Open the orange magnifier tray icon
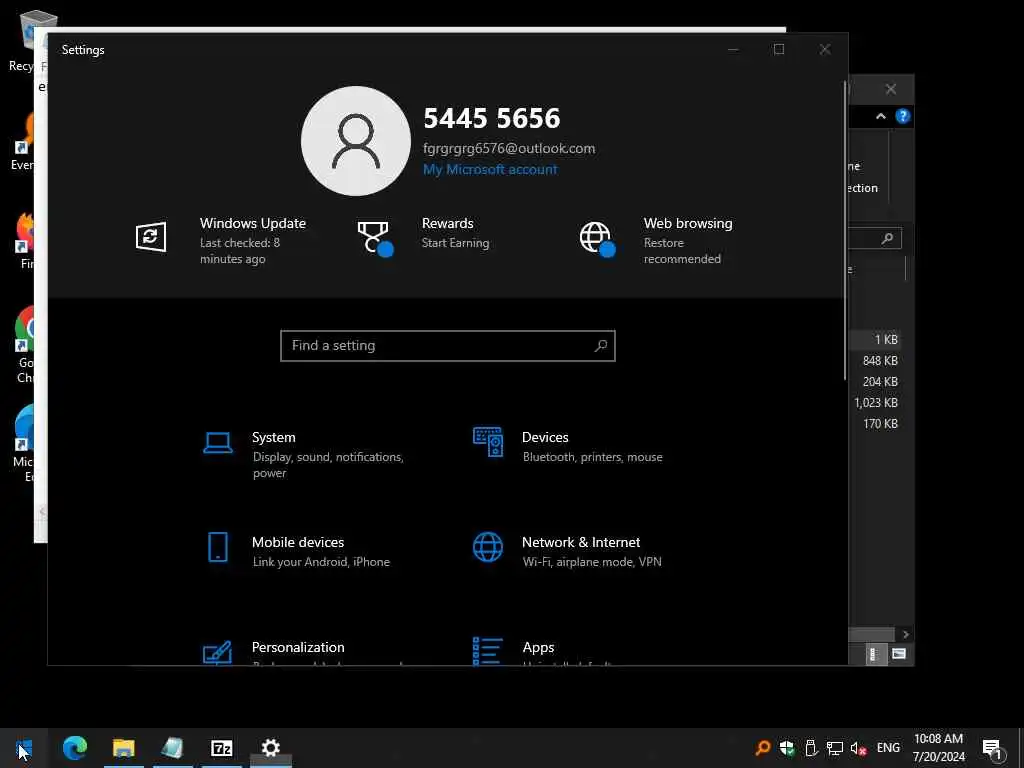Screen dimensions: 1024x768 coord(762,748)
